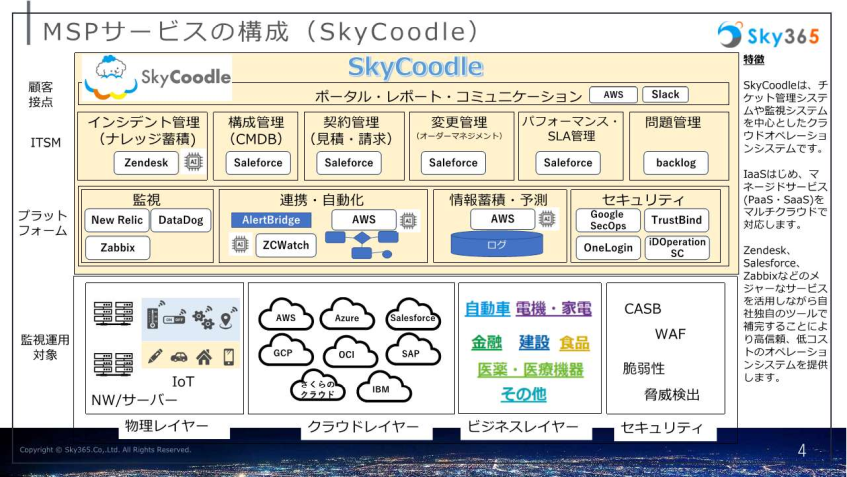This screenshot has height=477, width=847.
Task: Select the Zendesk box
Action: click(x=148, y=162)
